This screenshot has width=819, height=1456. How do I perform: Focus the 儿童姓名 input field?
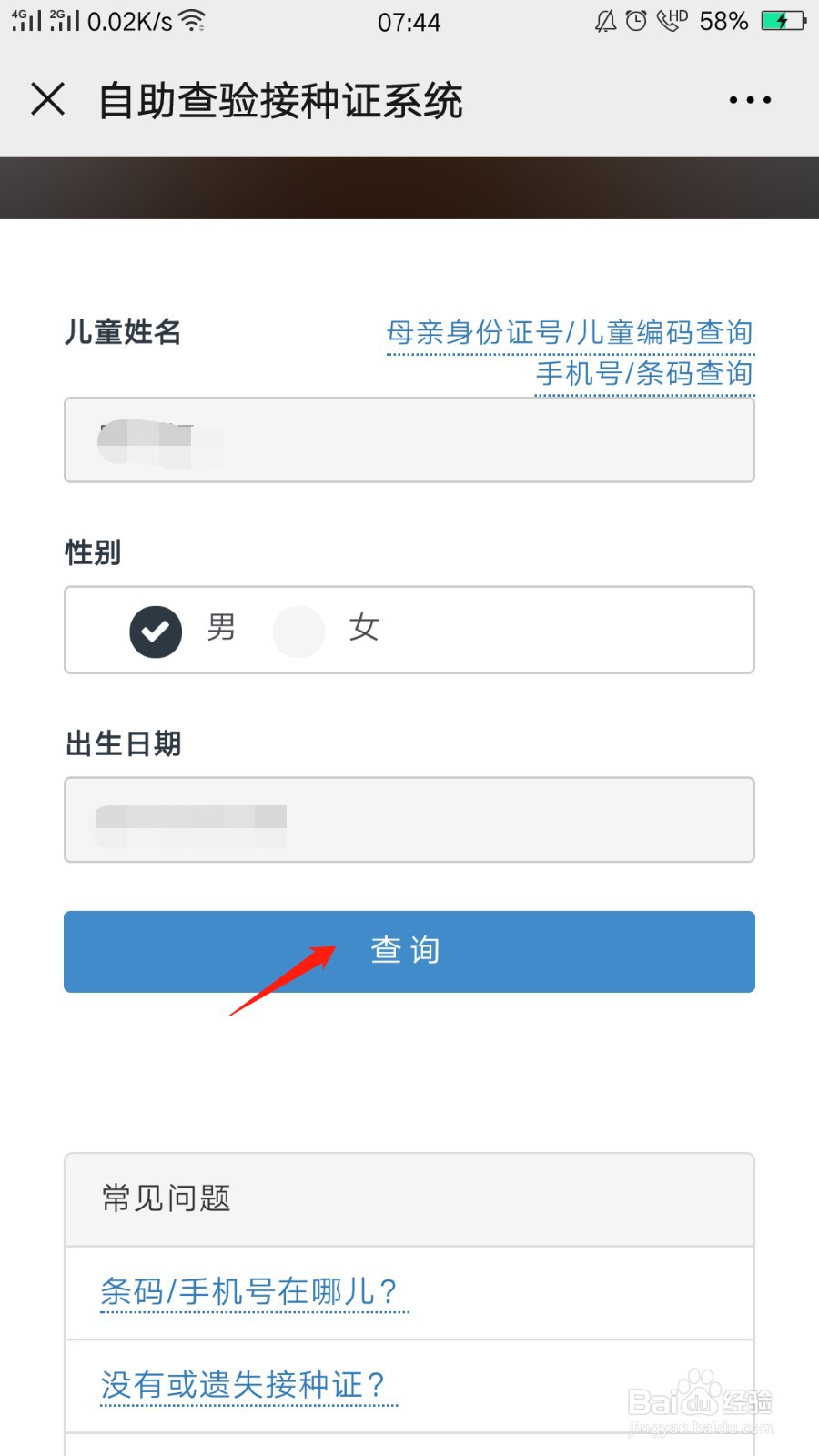409,440
